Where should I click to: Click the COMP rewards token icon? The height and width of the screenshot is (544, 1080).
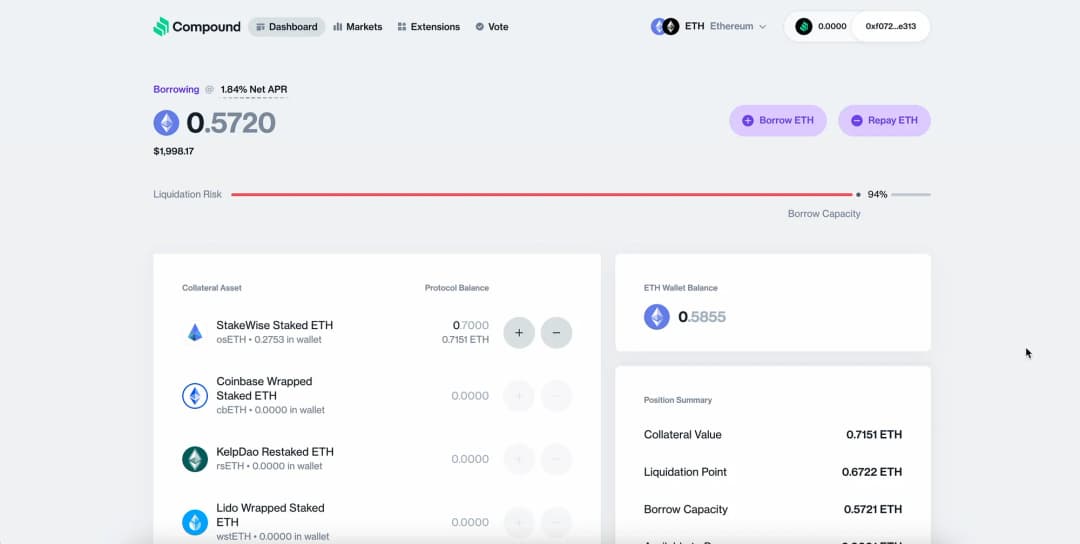804,27
